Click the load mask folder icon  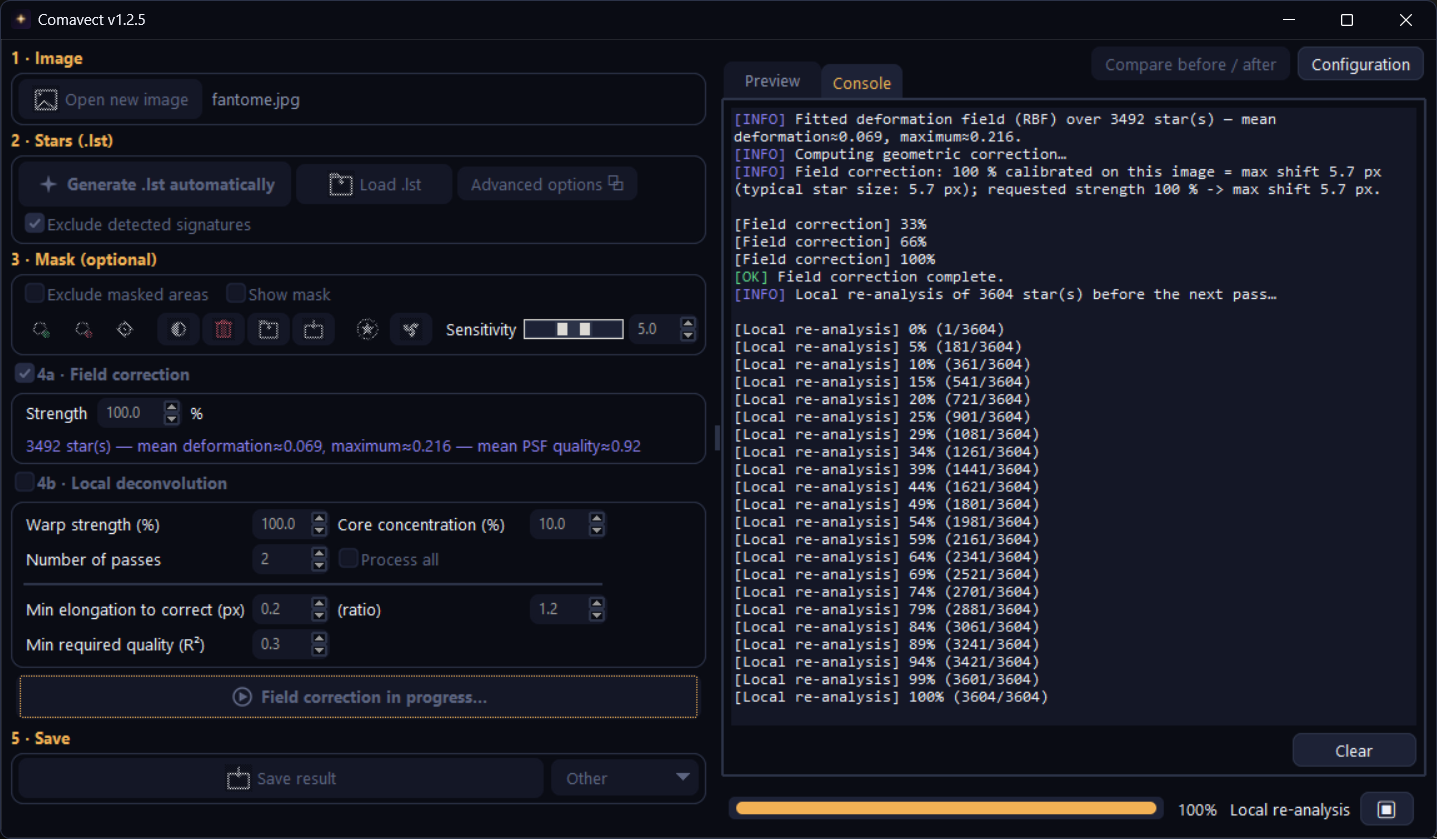268,329
